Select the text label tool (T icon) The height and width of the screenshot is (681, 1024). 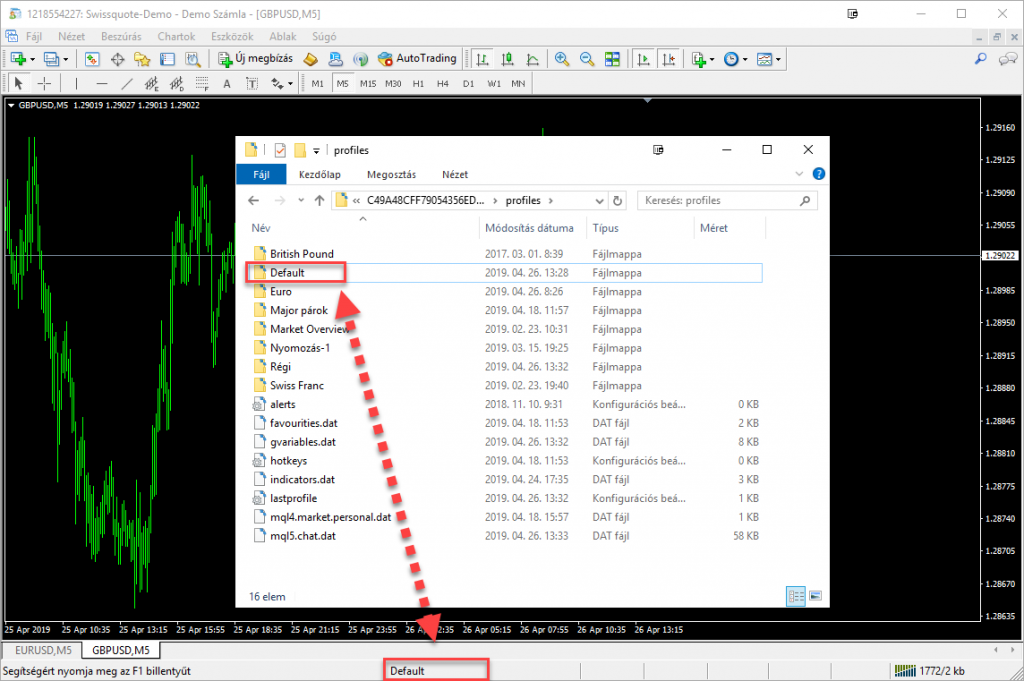coord(252,84)
